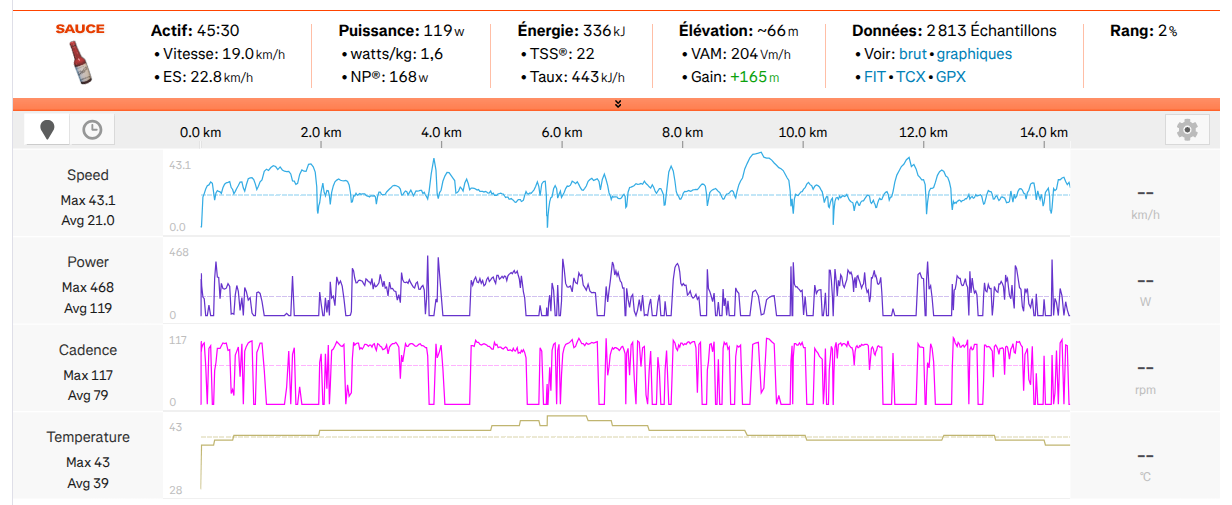The width and height of the screenshot is (1232, 505).
Task: Click the 2.0 km axis marker
Action: tap(322, 132)
